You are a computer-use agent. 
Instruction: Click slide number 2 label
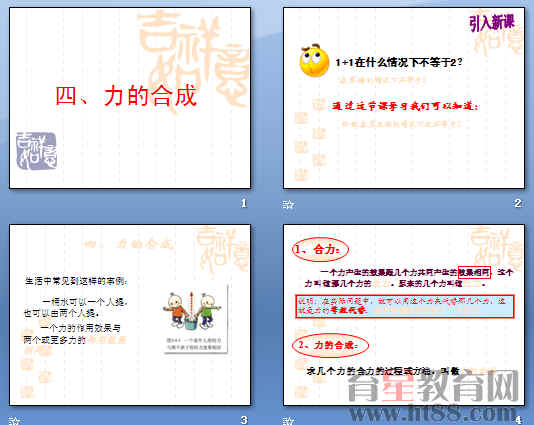(x=518, y=204)
